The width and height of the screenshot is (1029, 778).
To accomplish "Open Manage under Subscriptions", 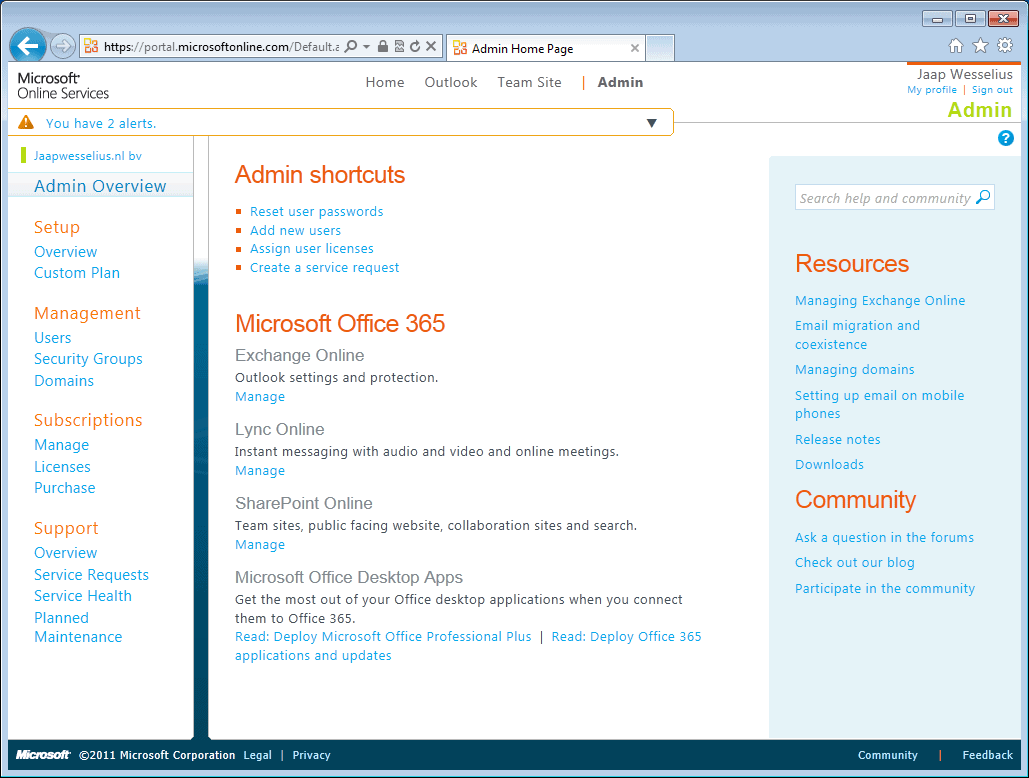I will [62, 445].
